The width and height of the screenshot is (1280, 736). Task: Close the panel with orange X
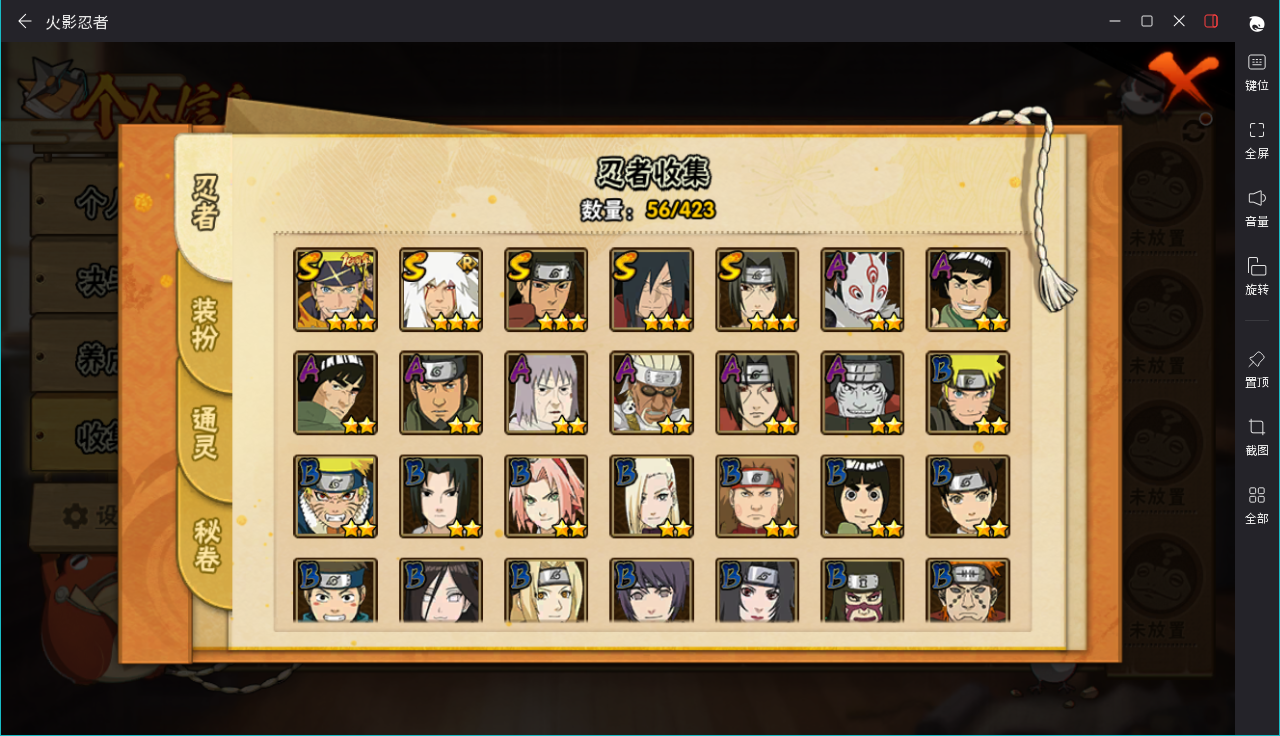(1182, 80)
